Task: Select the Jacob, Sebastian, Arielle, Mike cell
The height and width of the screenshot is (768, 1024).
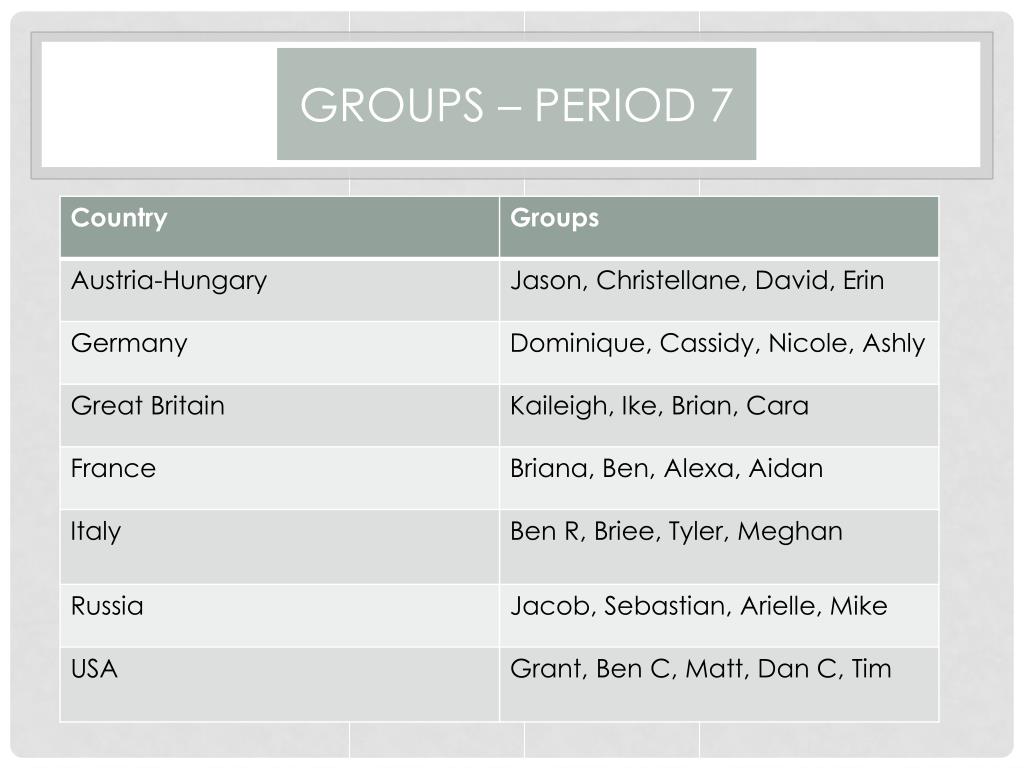Action: point(719,615)
